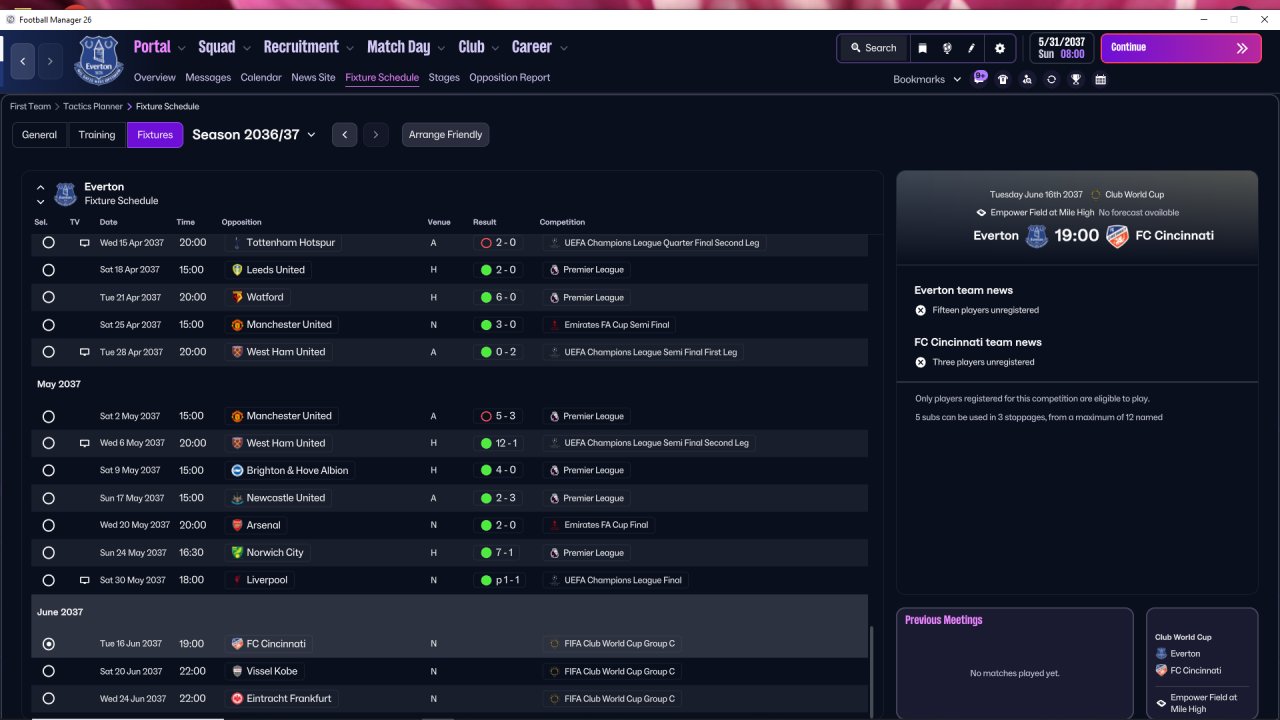Open the calendar grid icon in bookmarks bar
Viewport: 1280px width, 720px height.
point(1100,80)
